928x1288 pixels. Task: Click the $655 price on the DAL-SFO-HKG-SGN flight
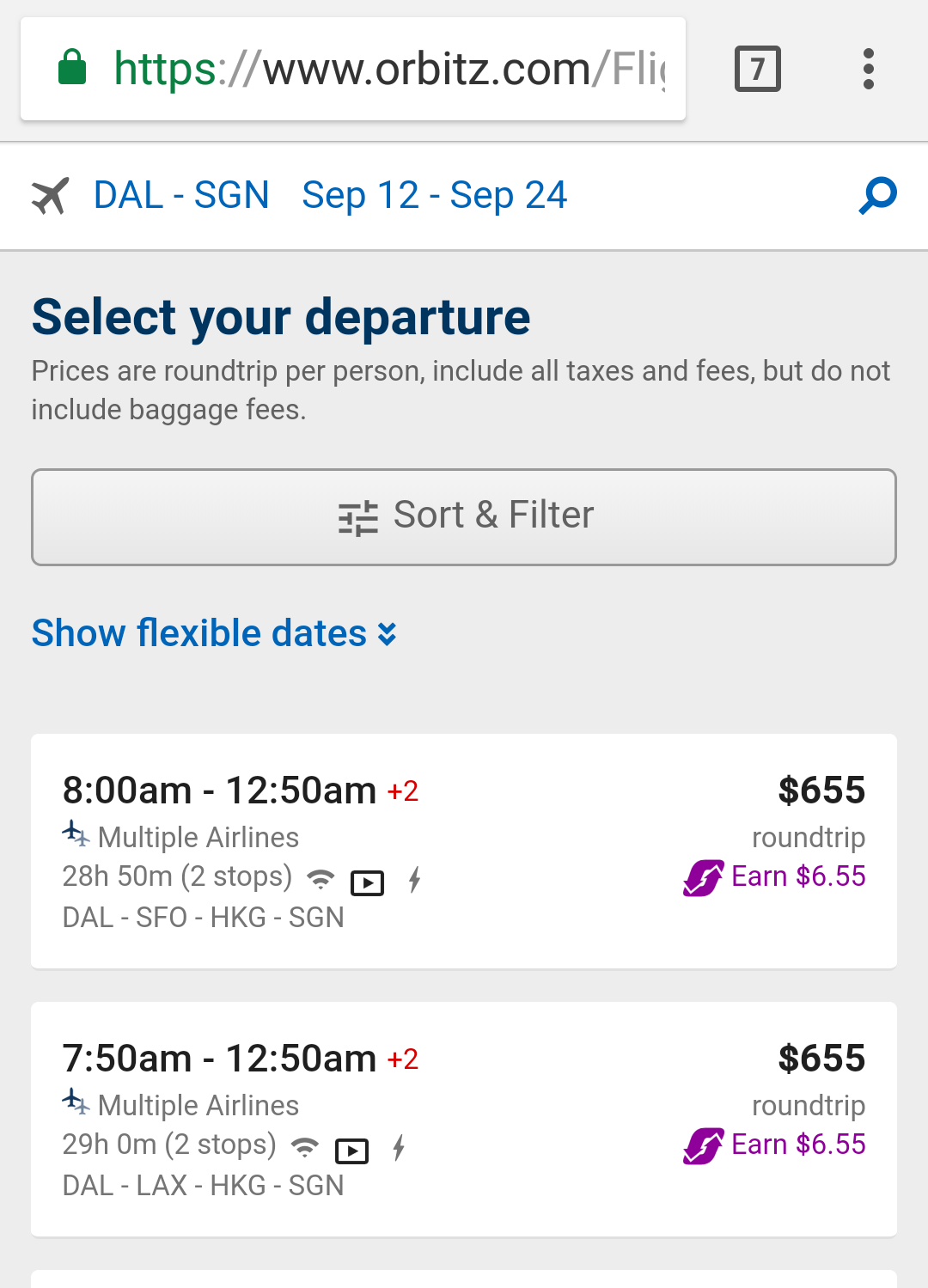821,791
